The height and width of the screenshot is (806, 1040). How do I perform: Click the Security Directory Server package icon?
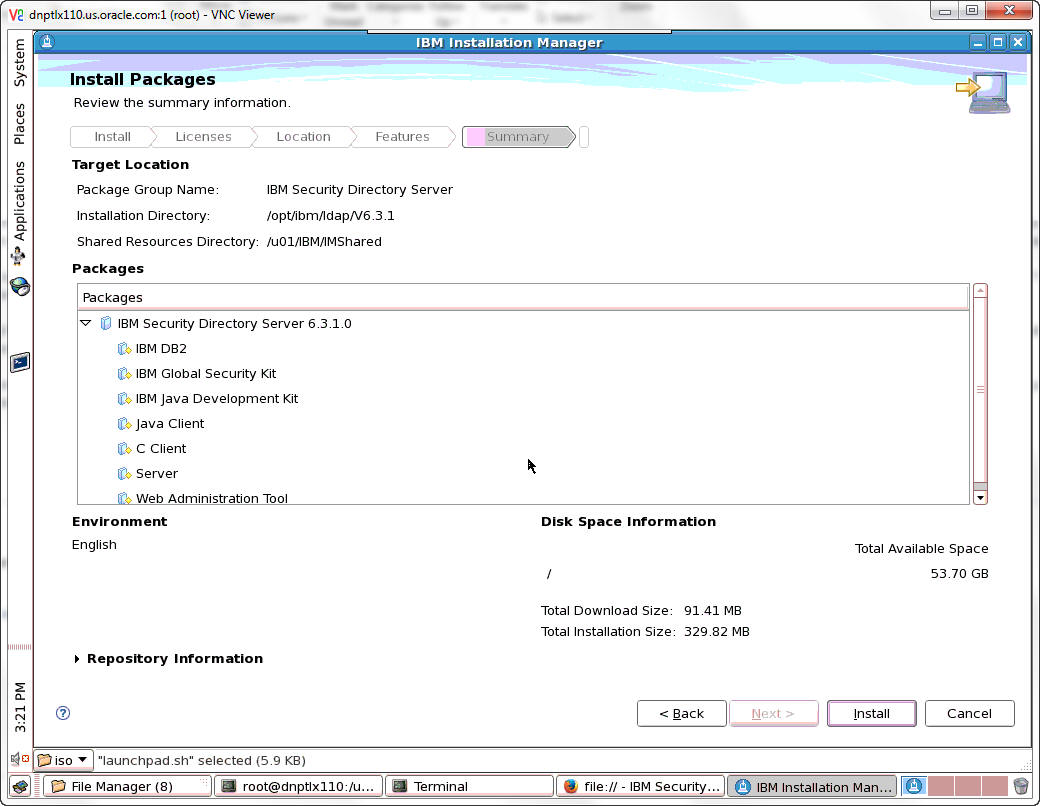pyautogui.click(x=105, y=323)
